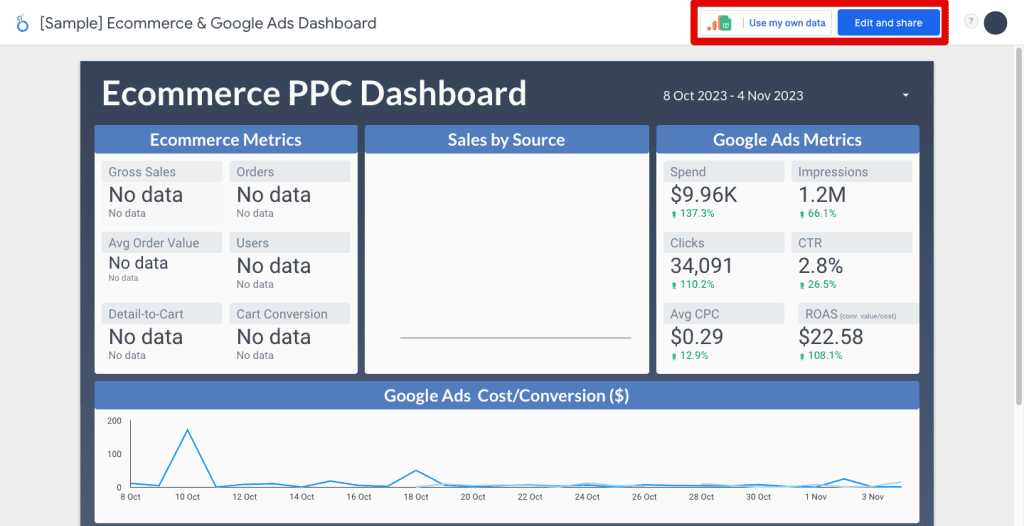Click the 18 Oct axis label on the chart

click(x=415, y=497)
